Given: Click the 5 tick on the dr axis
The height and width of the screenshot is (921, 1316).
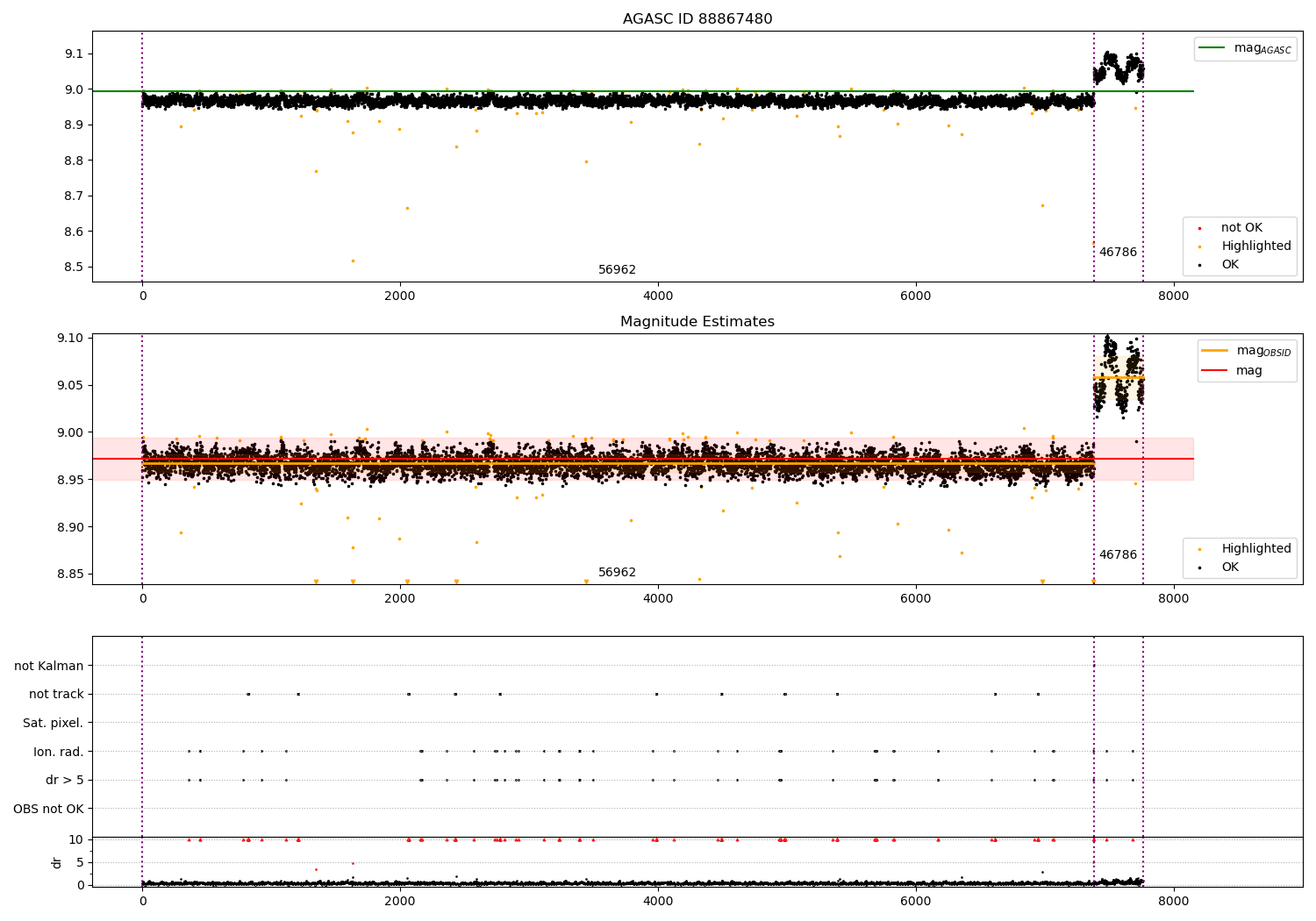Looking at the screenshot, I should 80,863.
